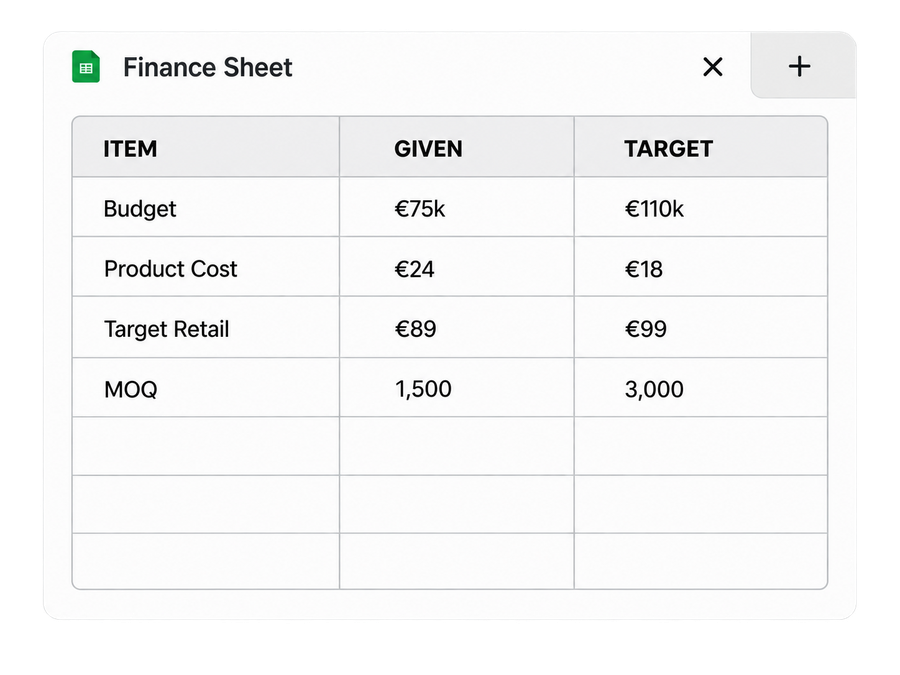Add a new tab with plus button

click(x=799, y=67)
